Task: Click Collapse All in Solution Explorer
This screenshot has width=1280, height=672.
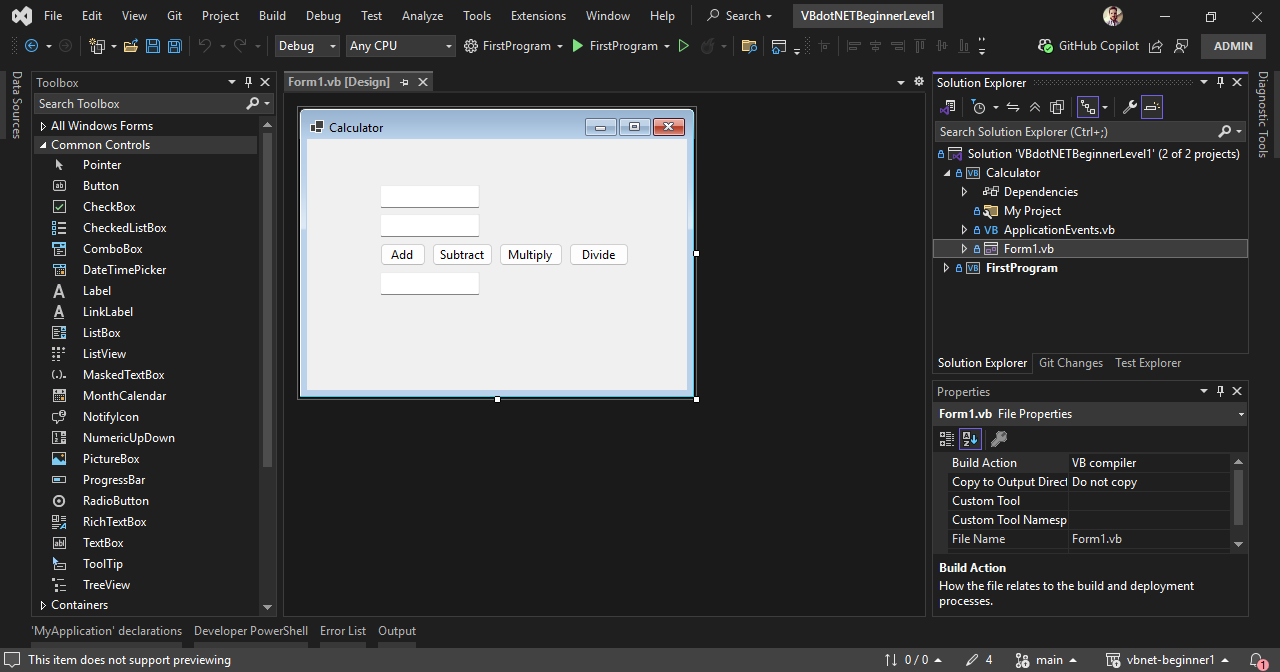Action: (1034, 107)
